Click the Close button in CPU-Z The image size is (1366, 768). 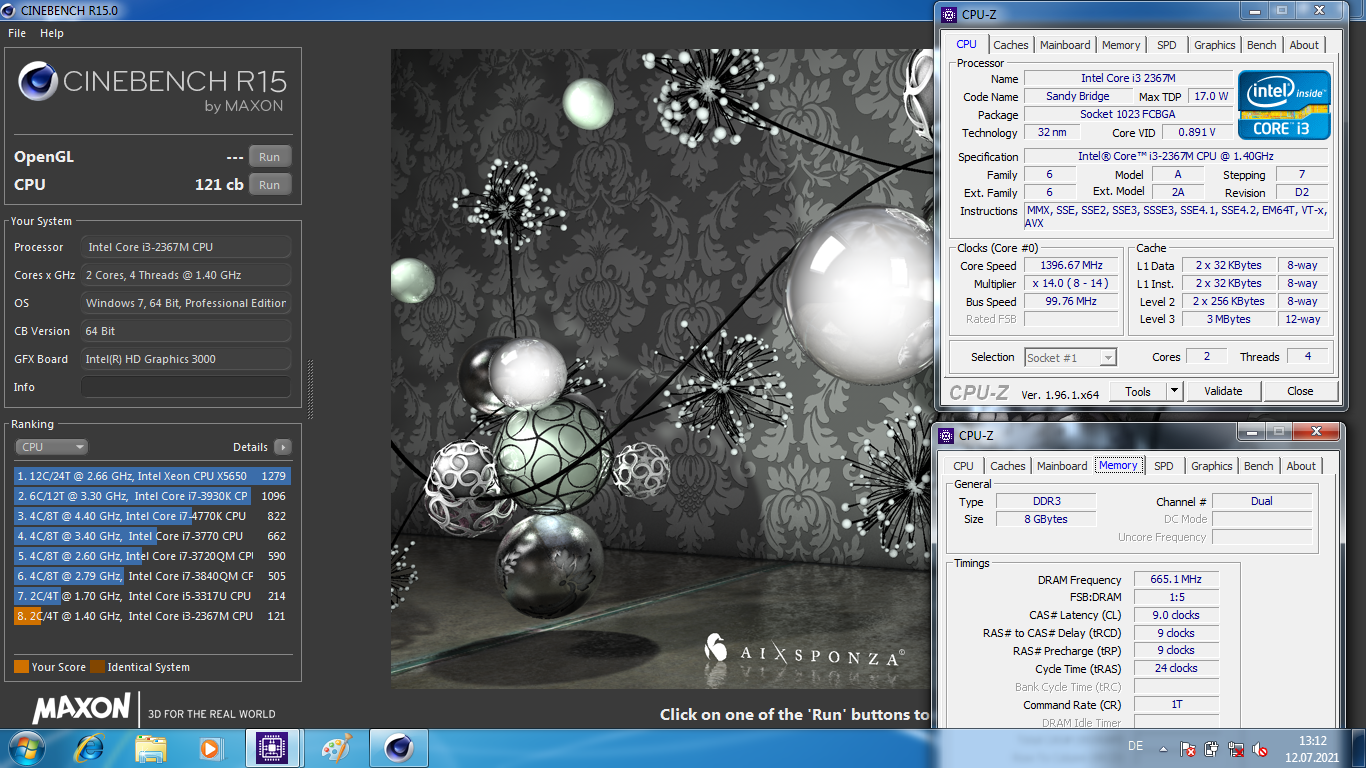pyautogui.click(x=1300, y=391)
